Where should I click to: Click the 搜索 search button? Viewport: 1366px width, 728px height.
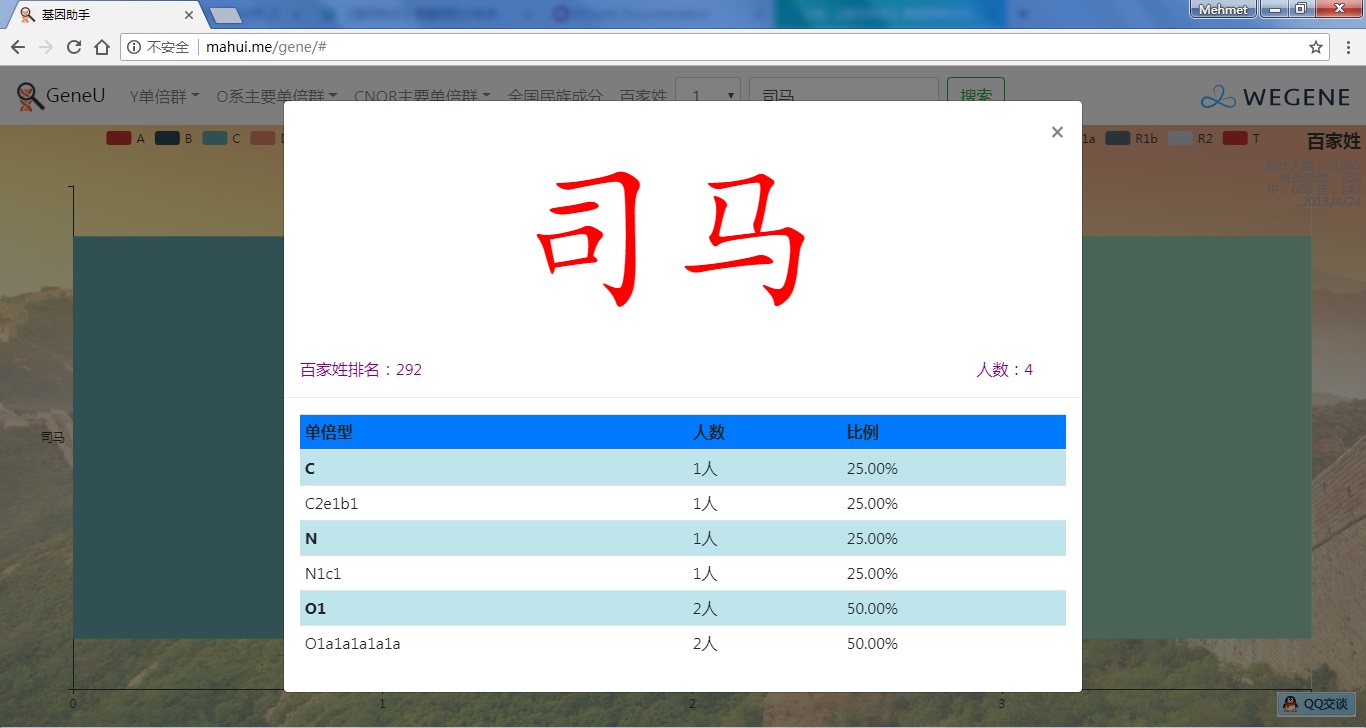(975, 96)
